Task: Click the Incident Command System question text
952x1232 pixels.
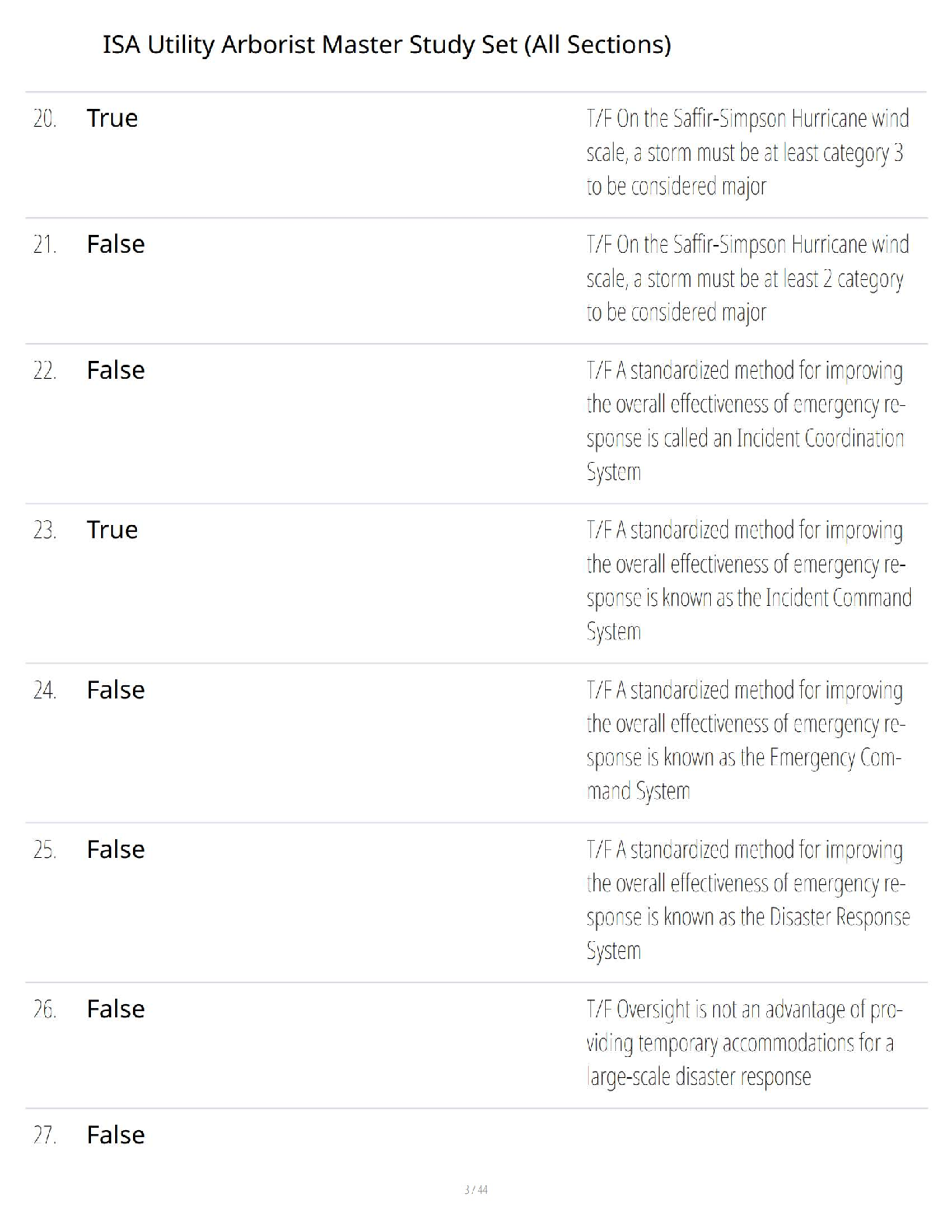Action: pyautogui.click(x=748, y=580)
